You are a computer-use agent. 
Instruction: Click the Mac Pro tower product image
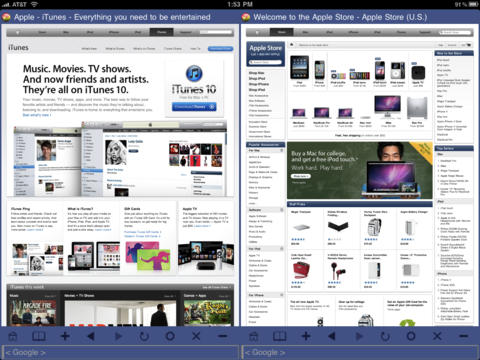click(x=417, y=108)
